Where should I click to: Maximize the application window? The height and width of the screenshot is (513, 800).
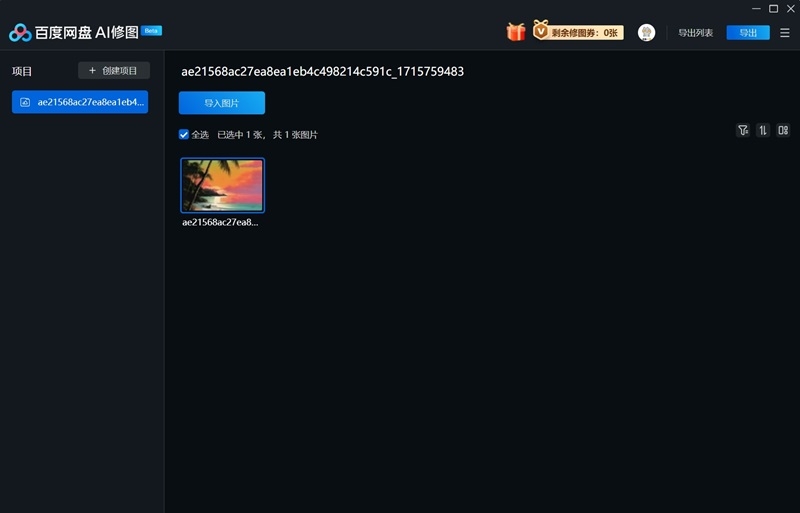[x=773, y=9]
